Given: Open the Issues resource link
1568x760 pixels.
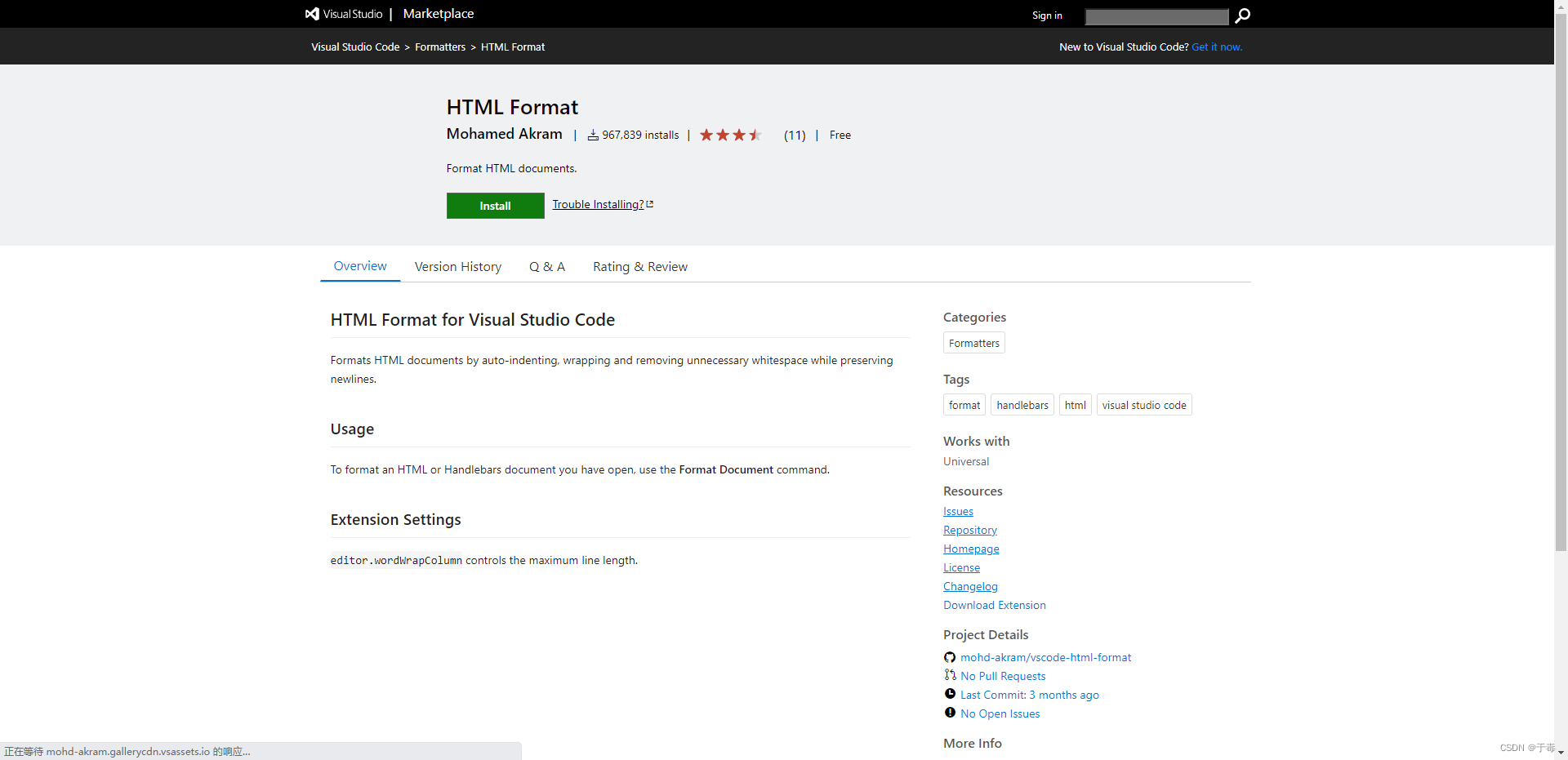Looking at the screenshot, I should [x=958, y=511].
